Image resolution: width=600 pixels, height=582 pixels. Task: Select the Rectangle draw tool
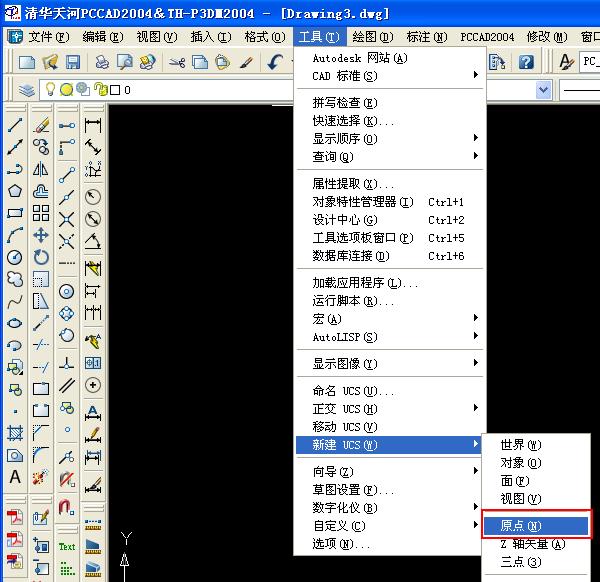pyautogui.click(x=15, y=213)
